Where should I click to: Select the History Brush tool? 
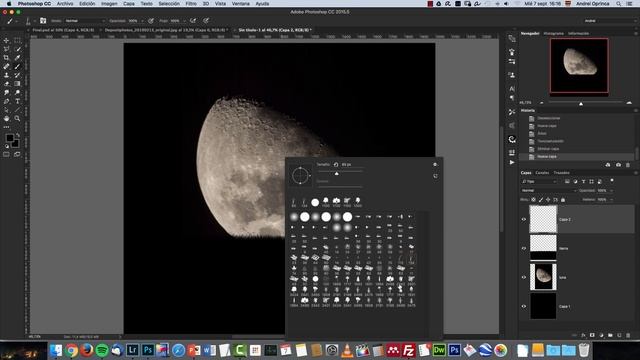pos(17,75)
